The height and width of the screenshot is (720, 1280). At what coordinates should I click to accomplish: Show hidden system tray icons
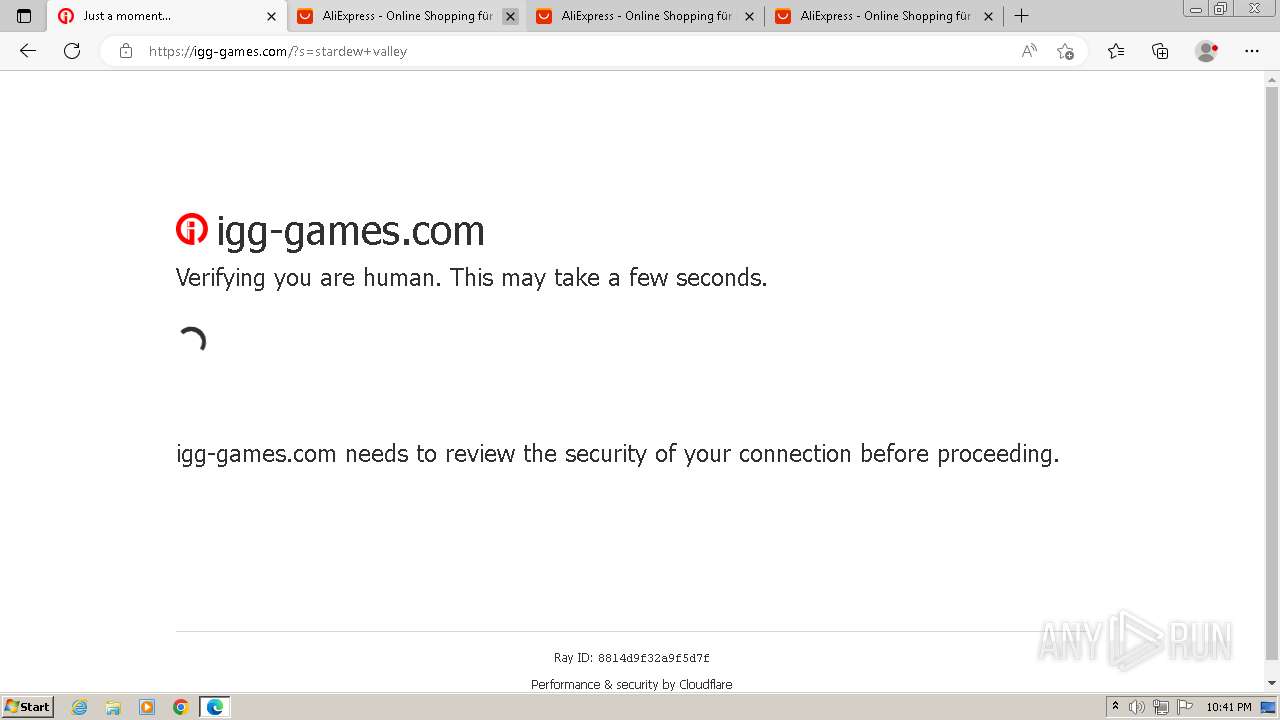coord(1115,707)
